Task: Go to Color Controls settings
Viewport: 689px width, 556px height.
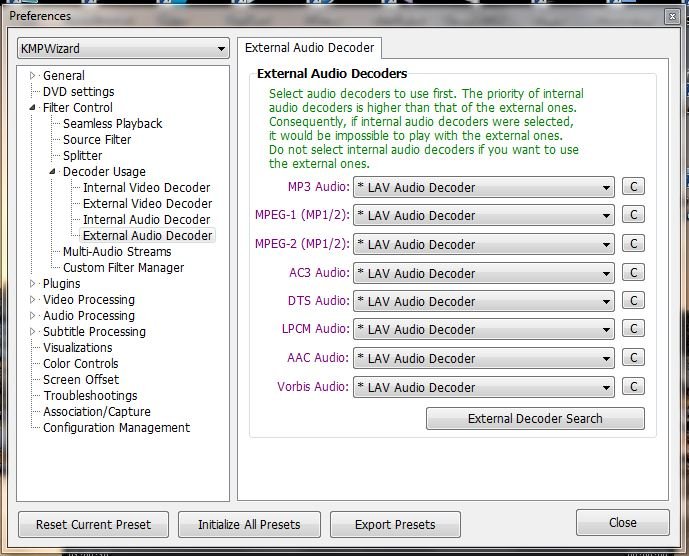Action: click(80, 363)
